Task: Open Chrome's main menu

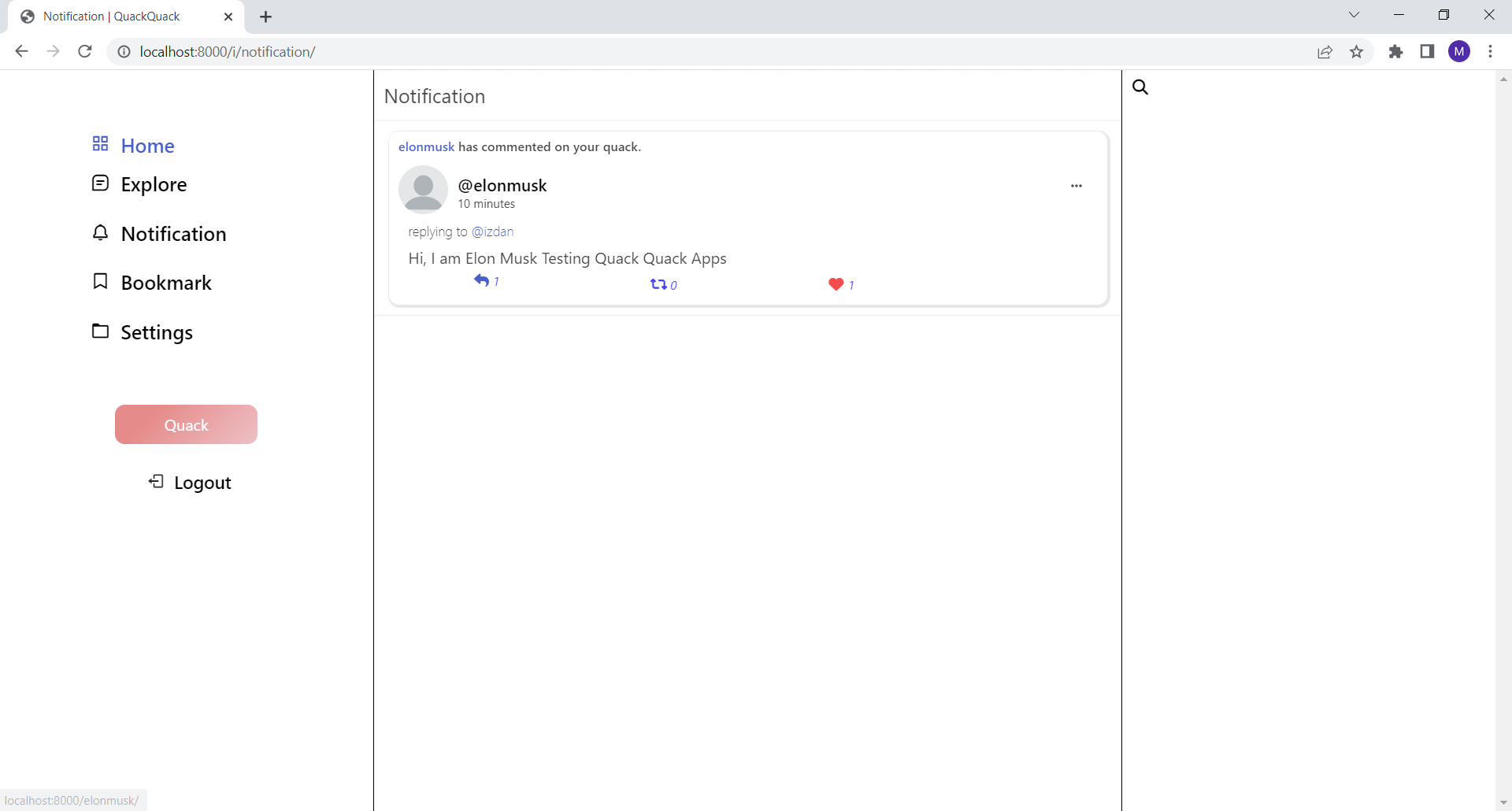Action: 1492,51
